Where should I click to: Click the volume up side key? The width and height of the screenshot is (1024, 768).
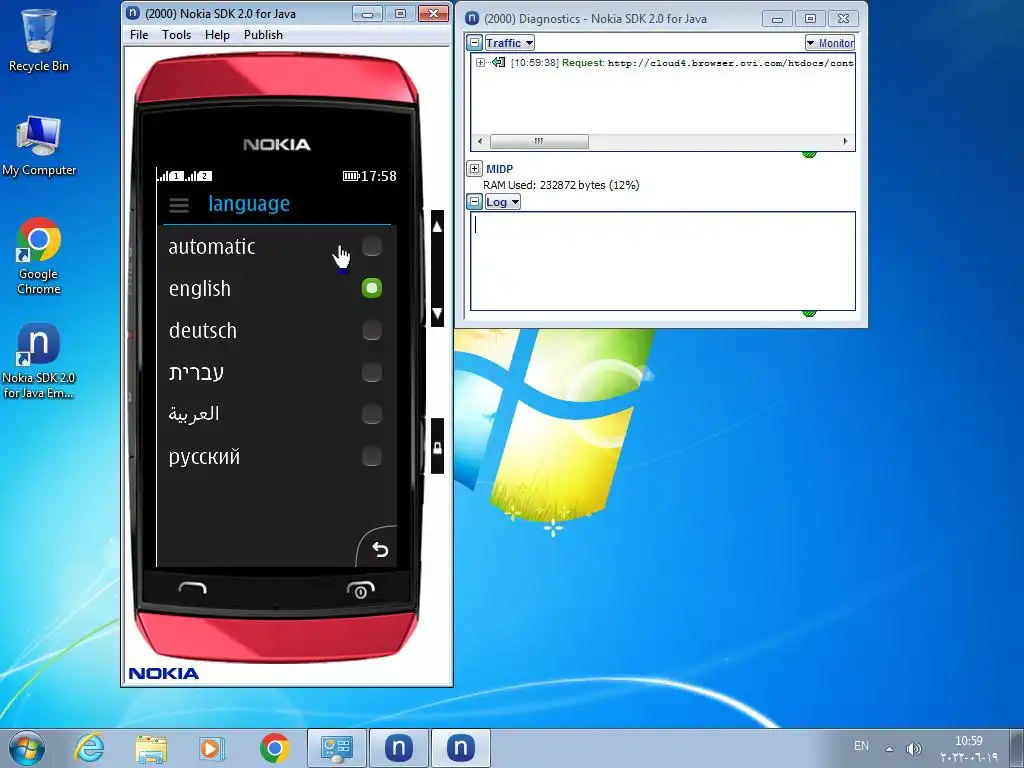coord(438,227)
